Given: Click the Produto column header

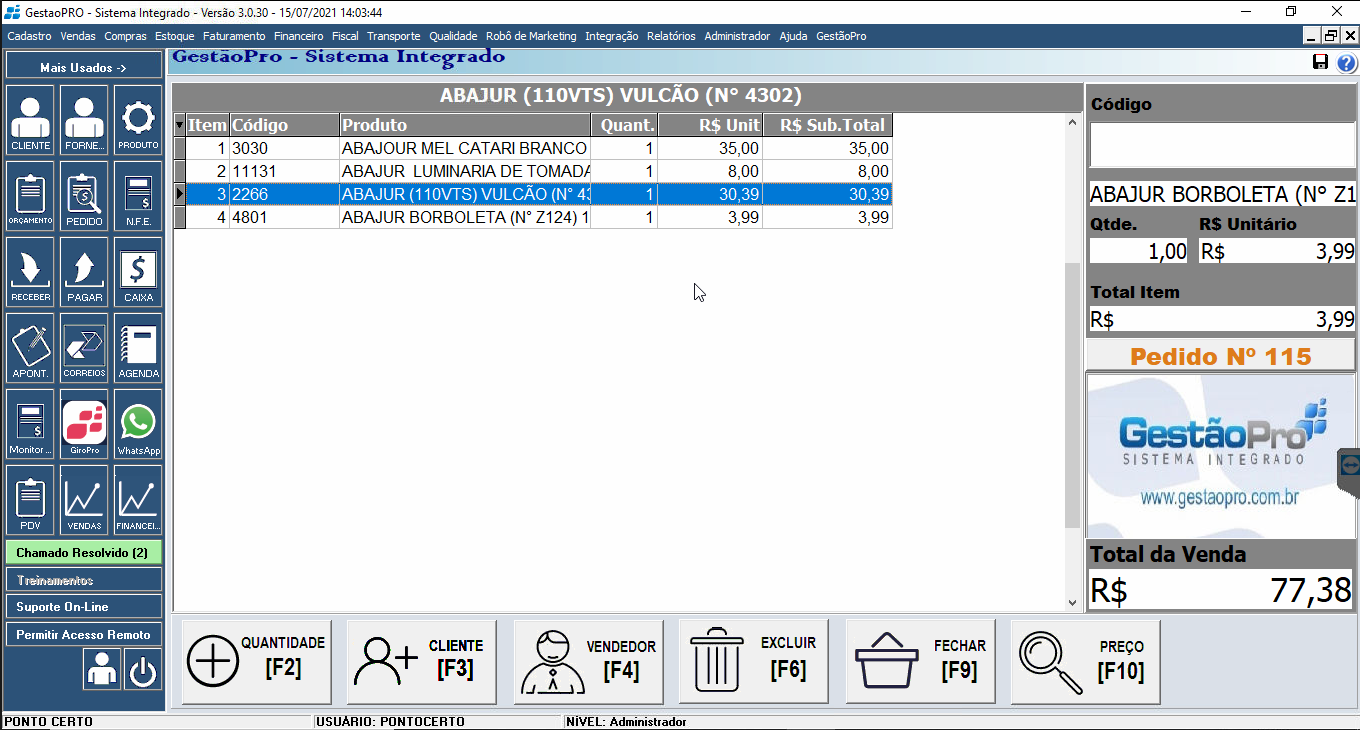Looking at the screenshot, I should click(465, 125).
